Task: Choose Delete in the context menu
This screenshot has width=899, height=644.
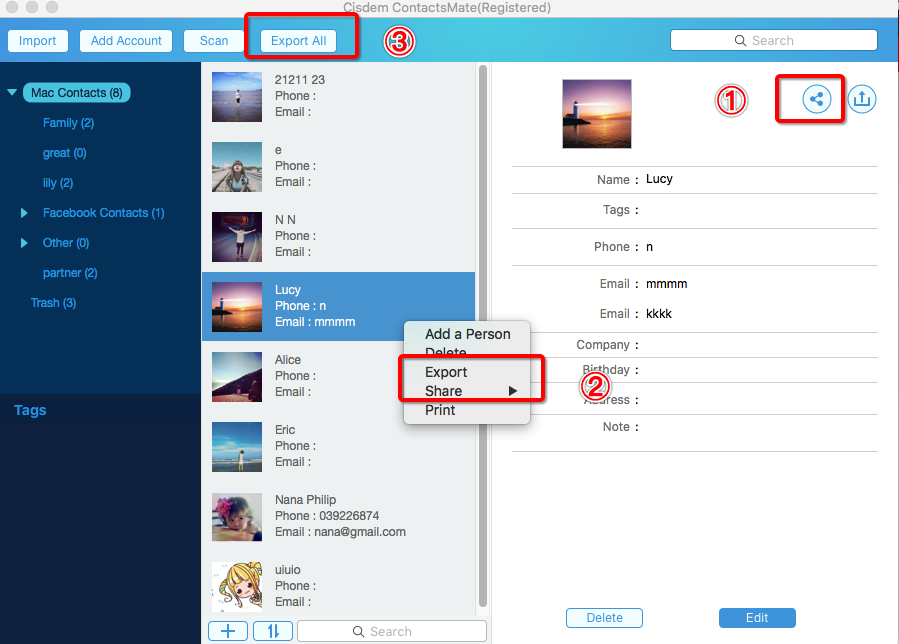Action: (445, 352)
